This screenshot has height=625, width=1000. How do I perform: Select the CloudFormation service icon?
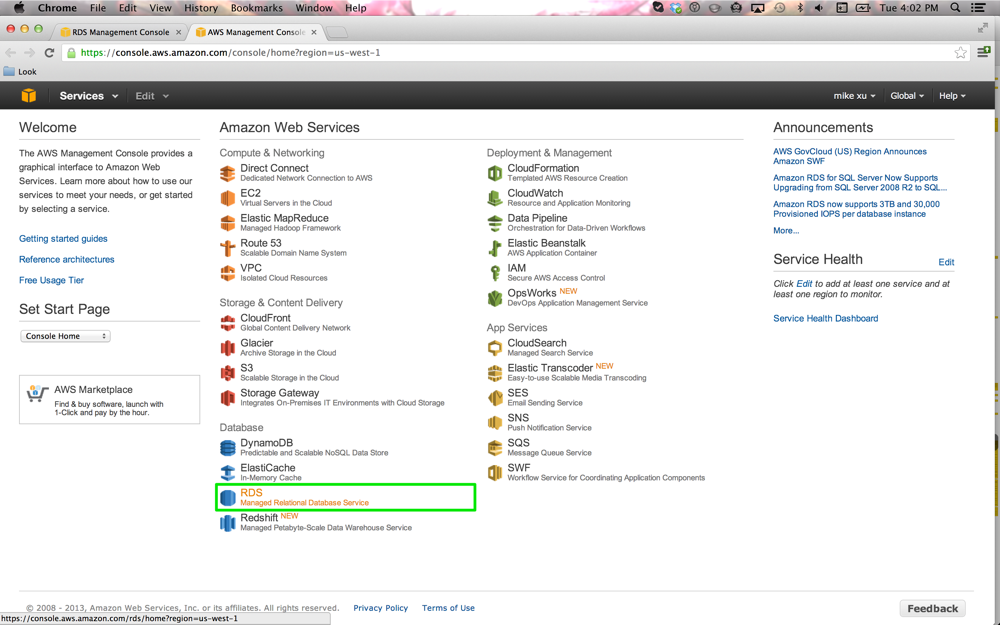[x=495, y=173]
